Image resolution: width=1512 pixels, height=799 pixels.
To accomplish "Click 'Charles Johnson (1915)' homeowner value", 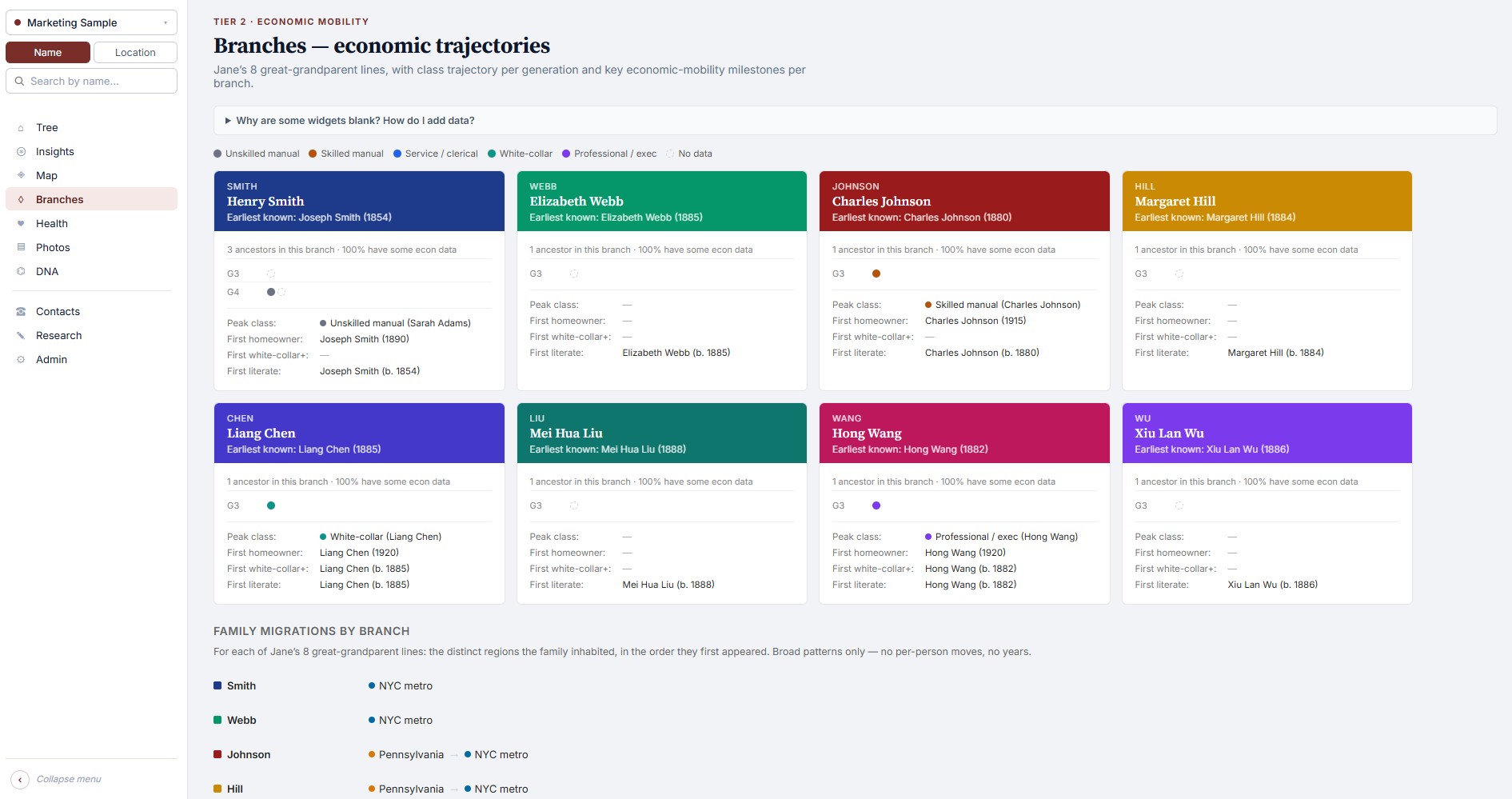I will click(x=975, y=321).
